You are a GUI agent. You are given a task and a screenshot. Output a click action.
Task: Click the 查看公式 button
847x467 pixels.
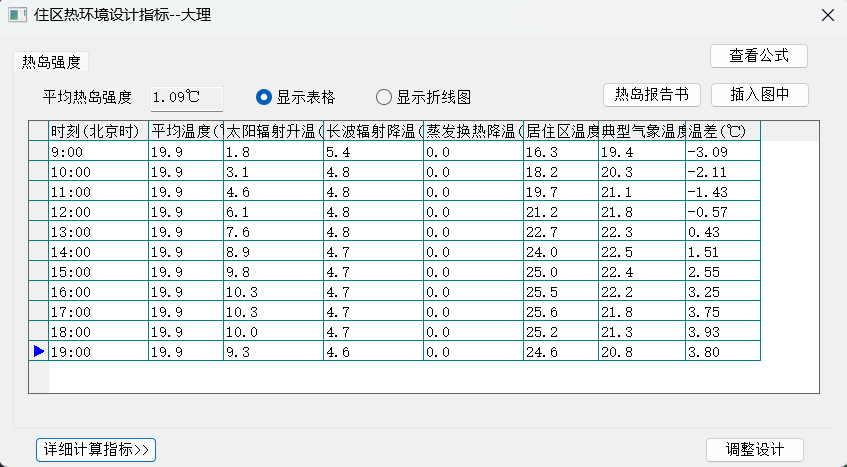click(758, 56)
